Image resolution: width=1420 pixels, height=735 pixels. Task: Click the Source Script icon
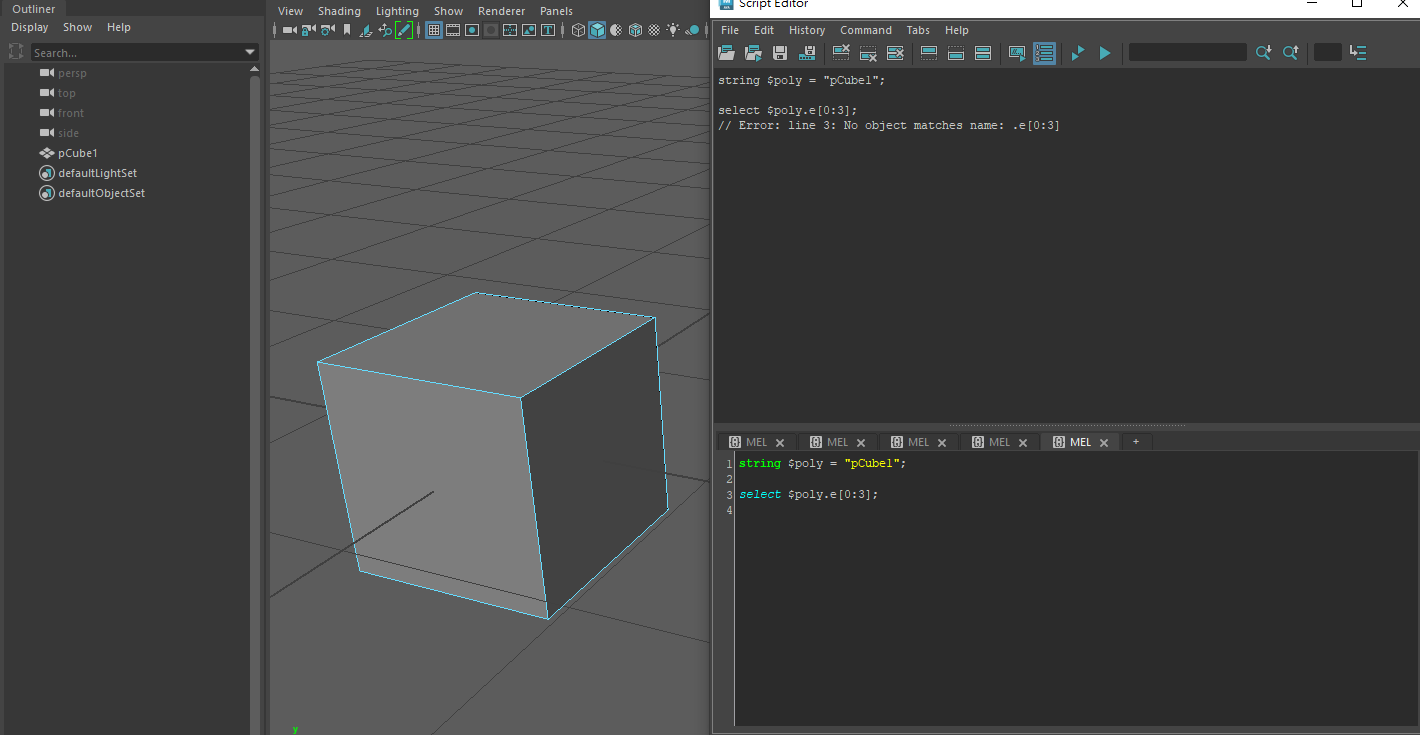(x=754, y=53)
